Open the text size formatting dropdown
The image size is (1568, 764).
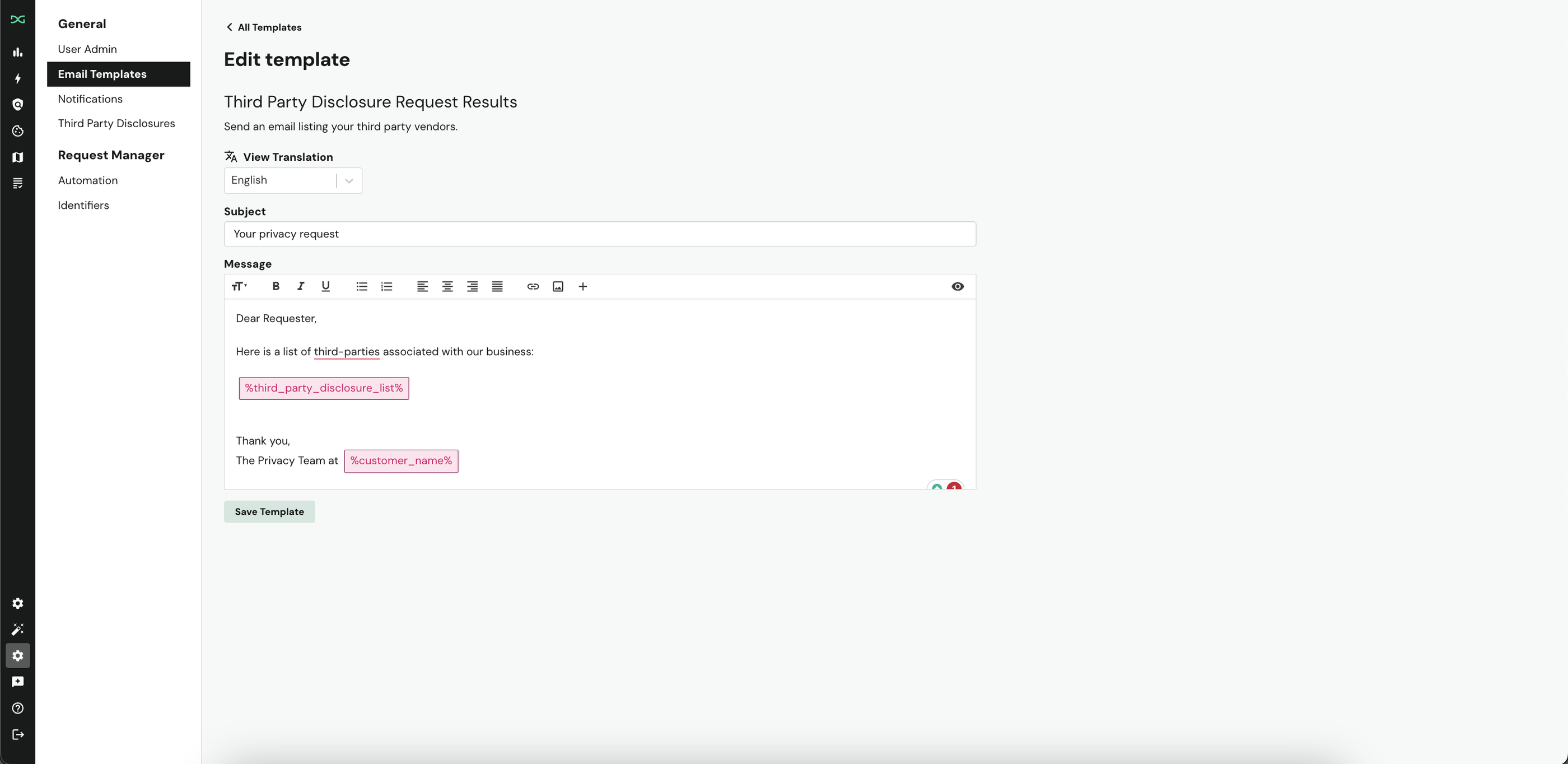pyautogui.click(x=239, y=286)
